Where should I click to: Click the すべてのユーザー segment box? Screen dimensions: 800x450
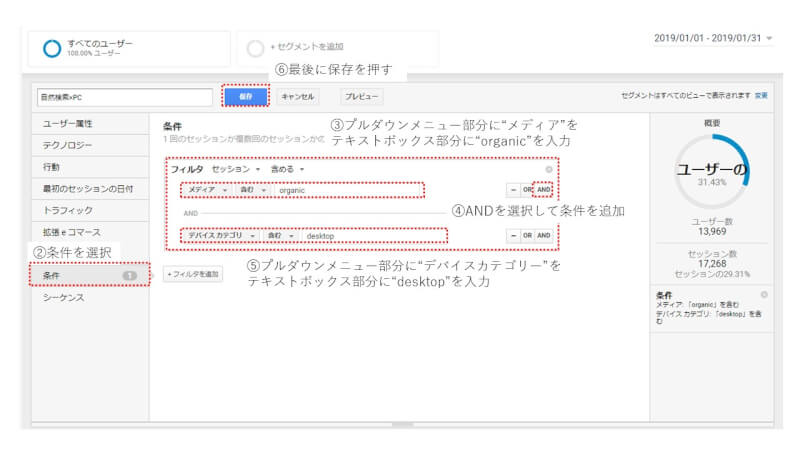[129, 48]
